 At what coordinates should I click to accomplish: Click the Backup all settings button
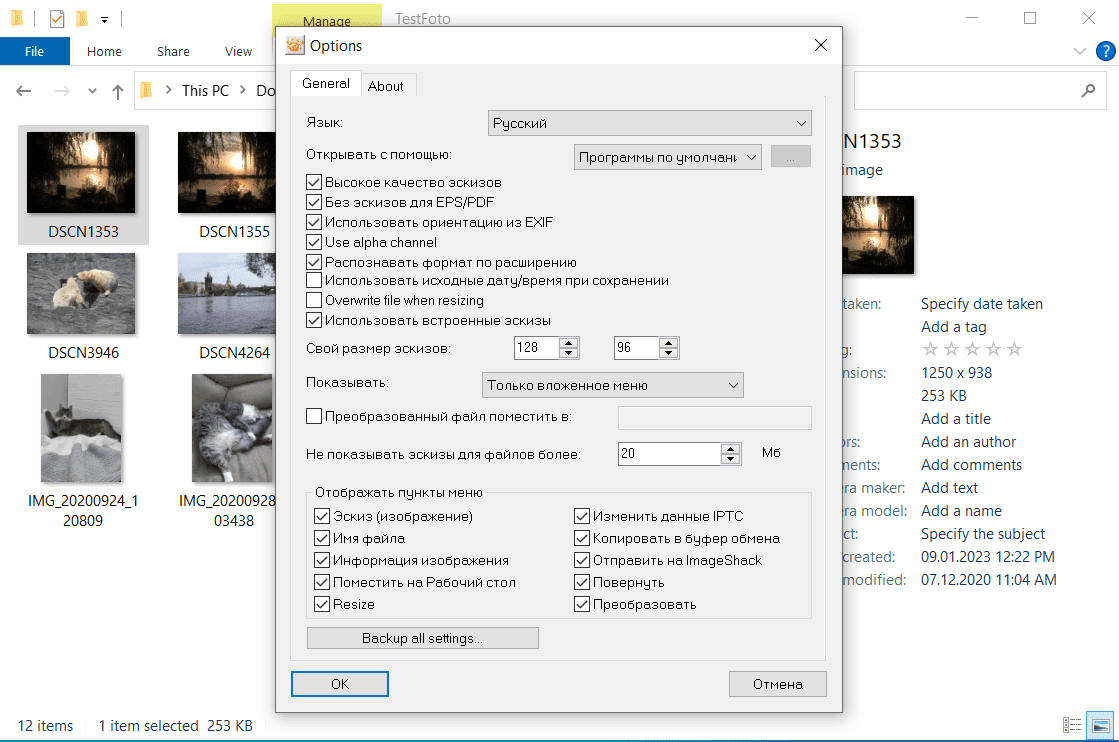[x=422, y=637]
